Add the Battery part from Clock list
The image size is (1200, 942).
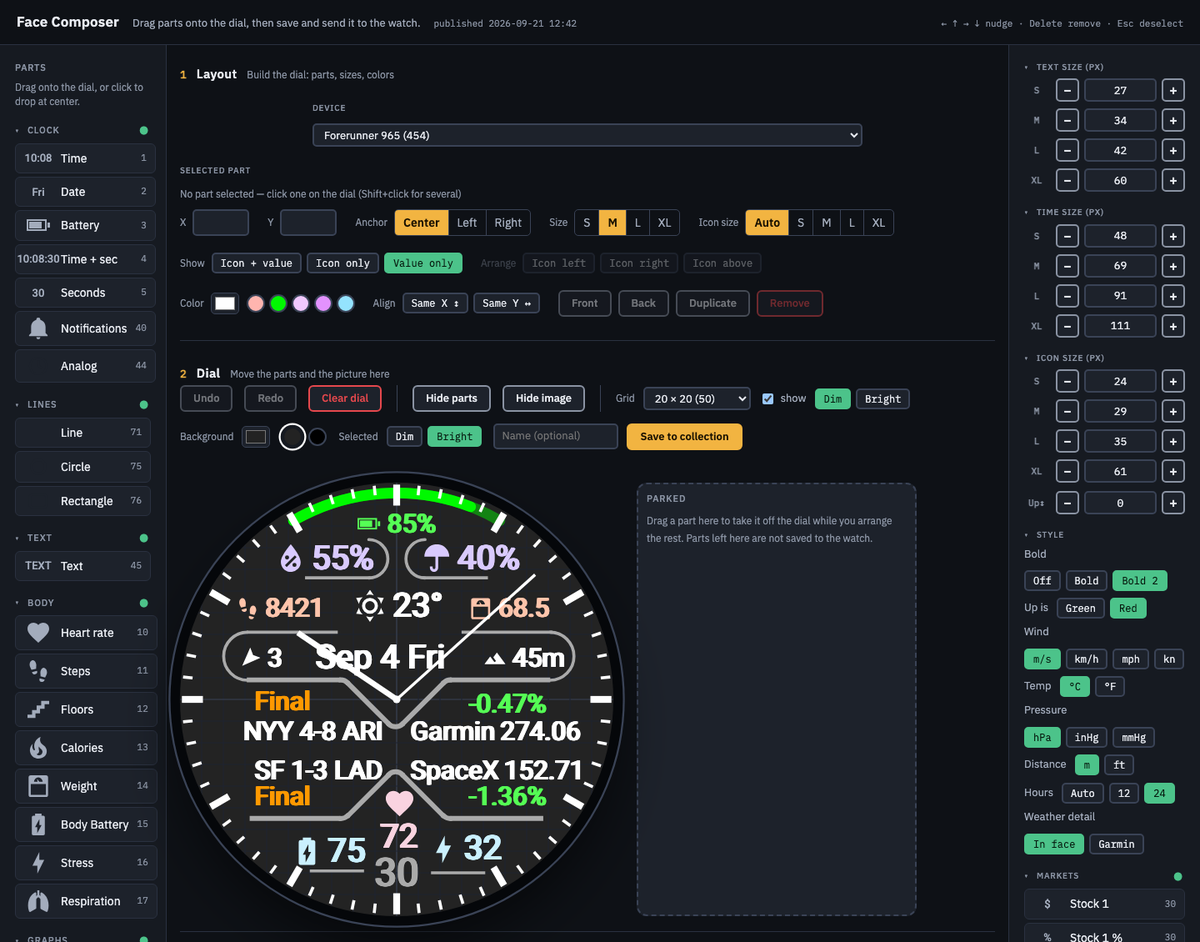[x=86, y=225]
